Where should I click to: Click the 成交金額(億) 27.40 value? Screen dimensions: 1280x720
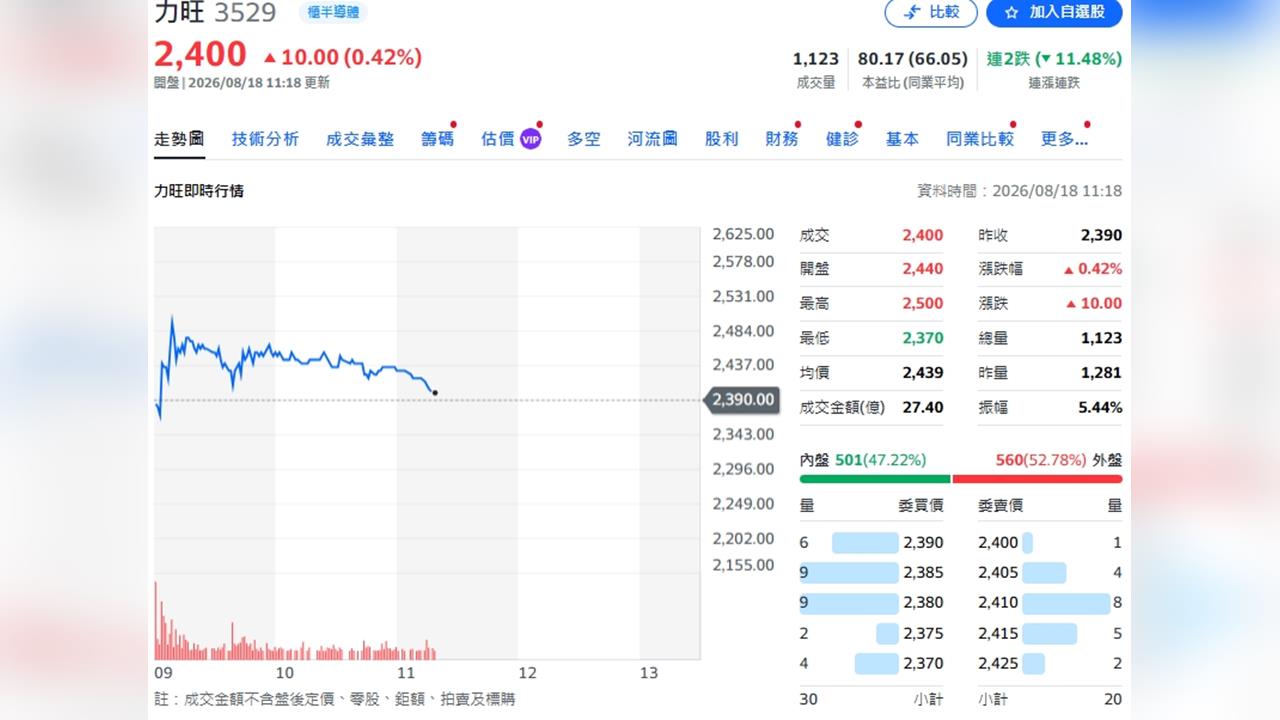coord(922,407)
